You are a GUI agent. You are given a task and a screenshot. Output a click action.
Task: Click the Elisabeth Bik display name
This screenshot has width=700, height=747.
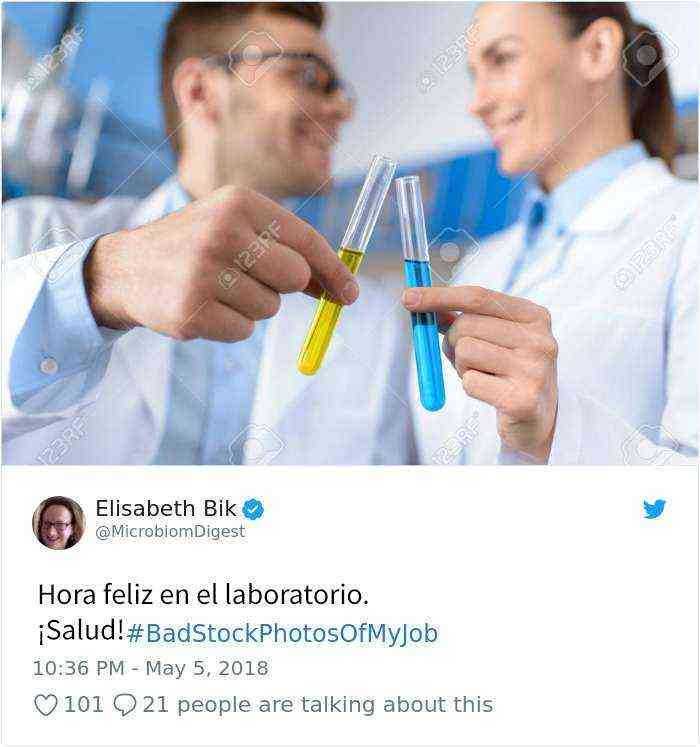(x=166, y=508)
